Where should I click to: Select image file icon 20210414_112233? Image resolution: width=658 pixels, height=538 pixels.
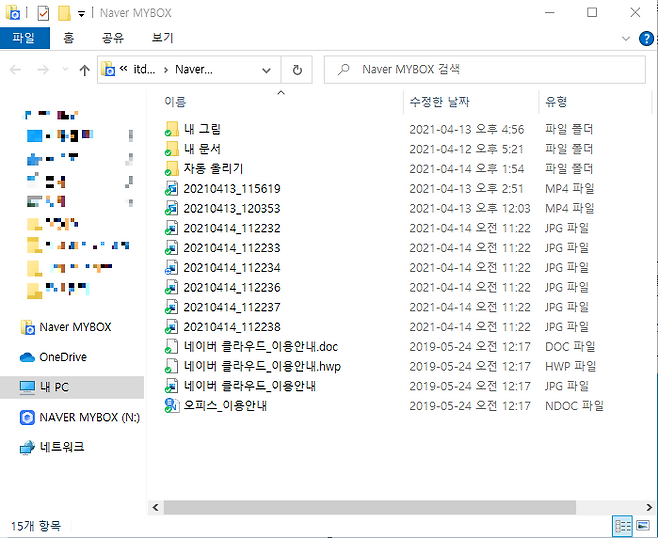171,248
